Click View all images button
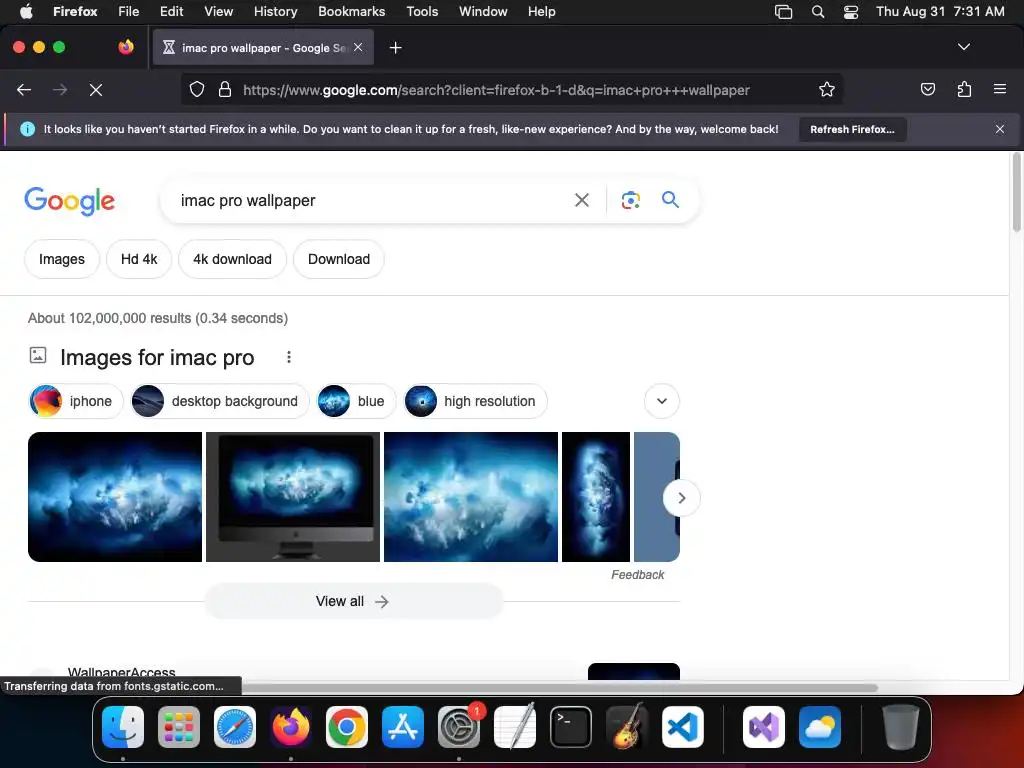This screenshot has height=768, width=1024. tap(353, 601)
